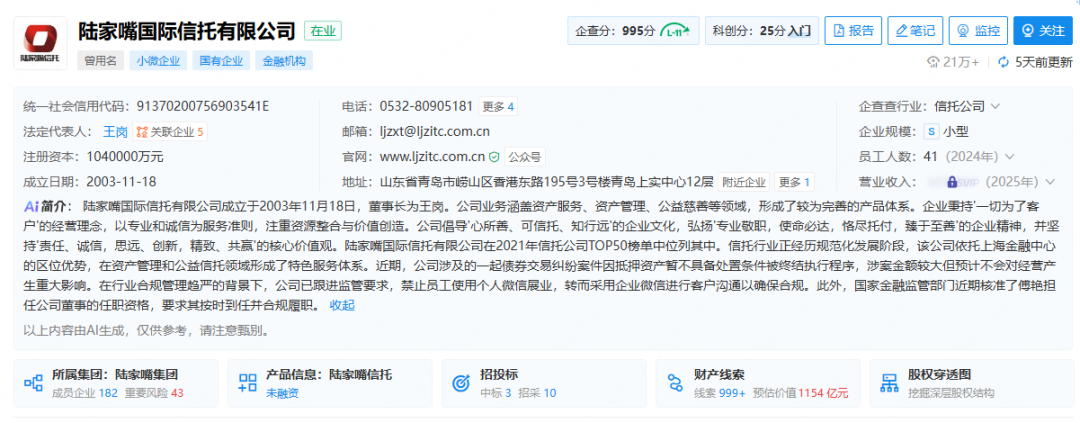The height and width of the screenshot is (423, 1080).
Task: Click the company name heading
Action: click(187, 31)
